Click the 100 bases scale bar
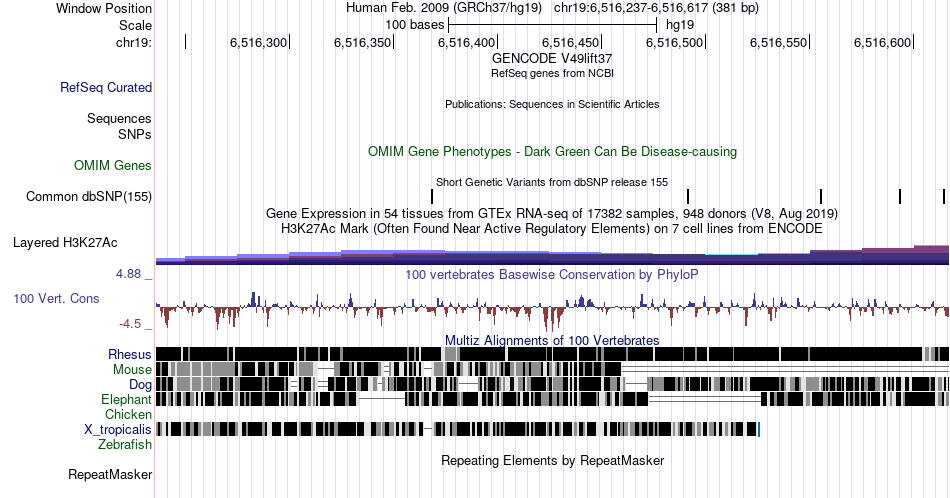The height and width of the screenshot is (498, 950). pos(553,25)
